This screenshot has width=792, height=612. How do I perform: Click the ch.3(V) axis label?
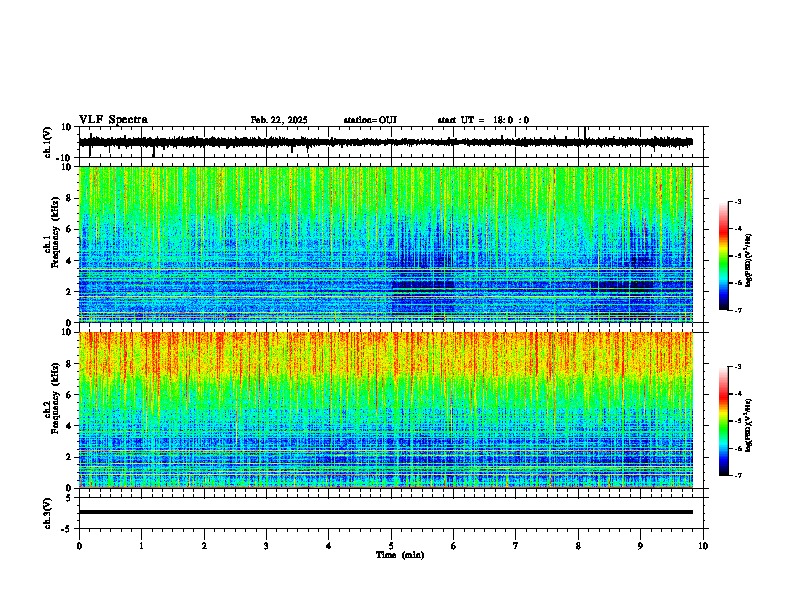[48, 514]
